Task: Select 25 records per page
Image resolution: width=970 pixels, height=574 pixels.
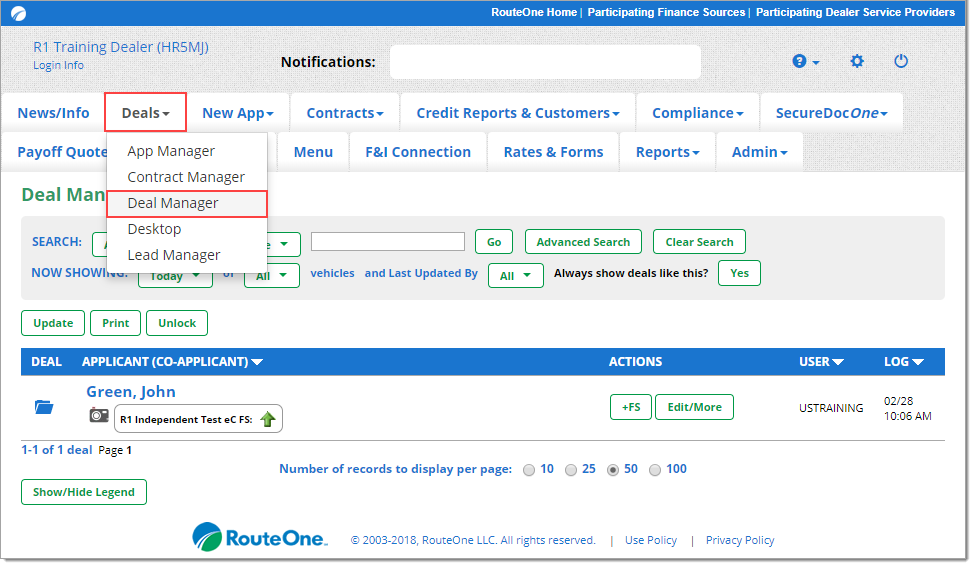Action: pyautogui.click(x=571, y=470)
